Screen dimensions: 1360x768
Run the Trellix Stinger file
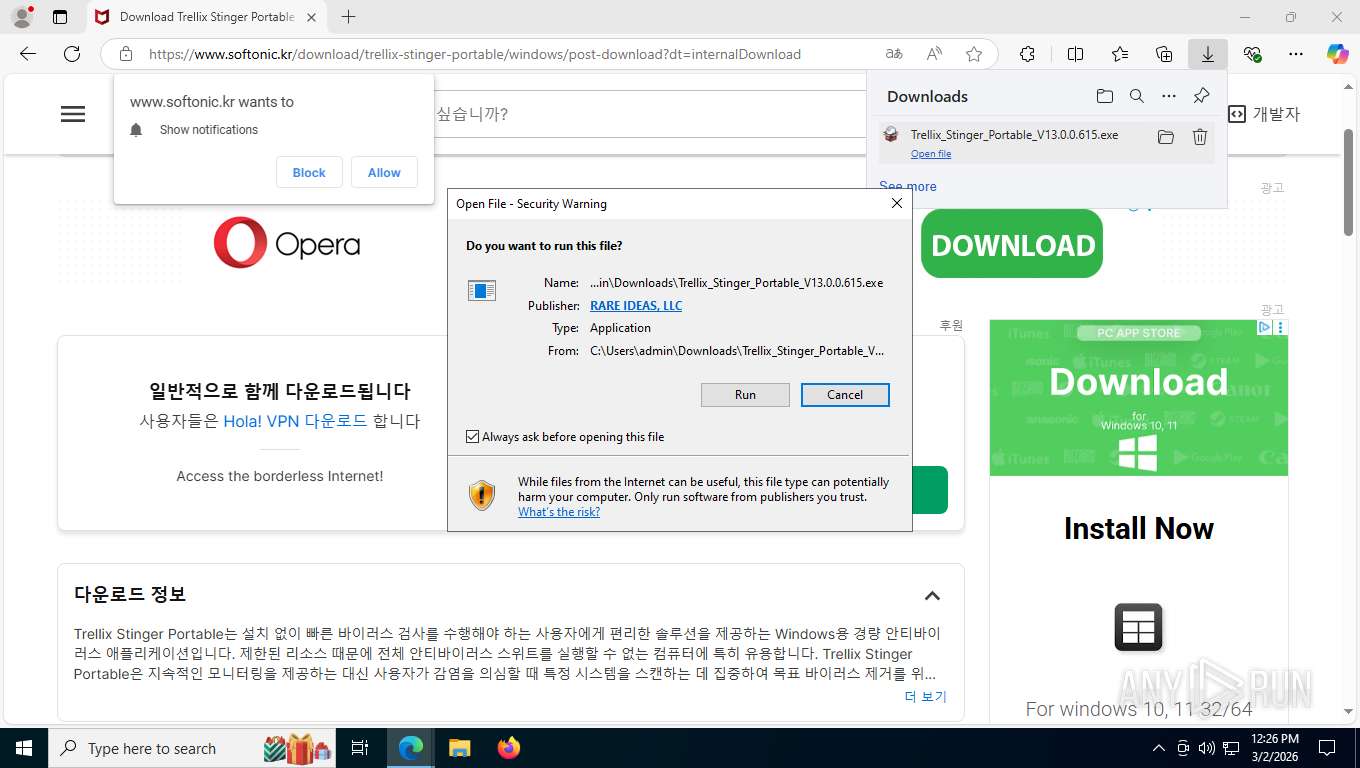click(x=745, y=395)
